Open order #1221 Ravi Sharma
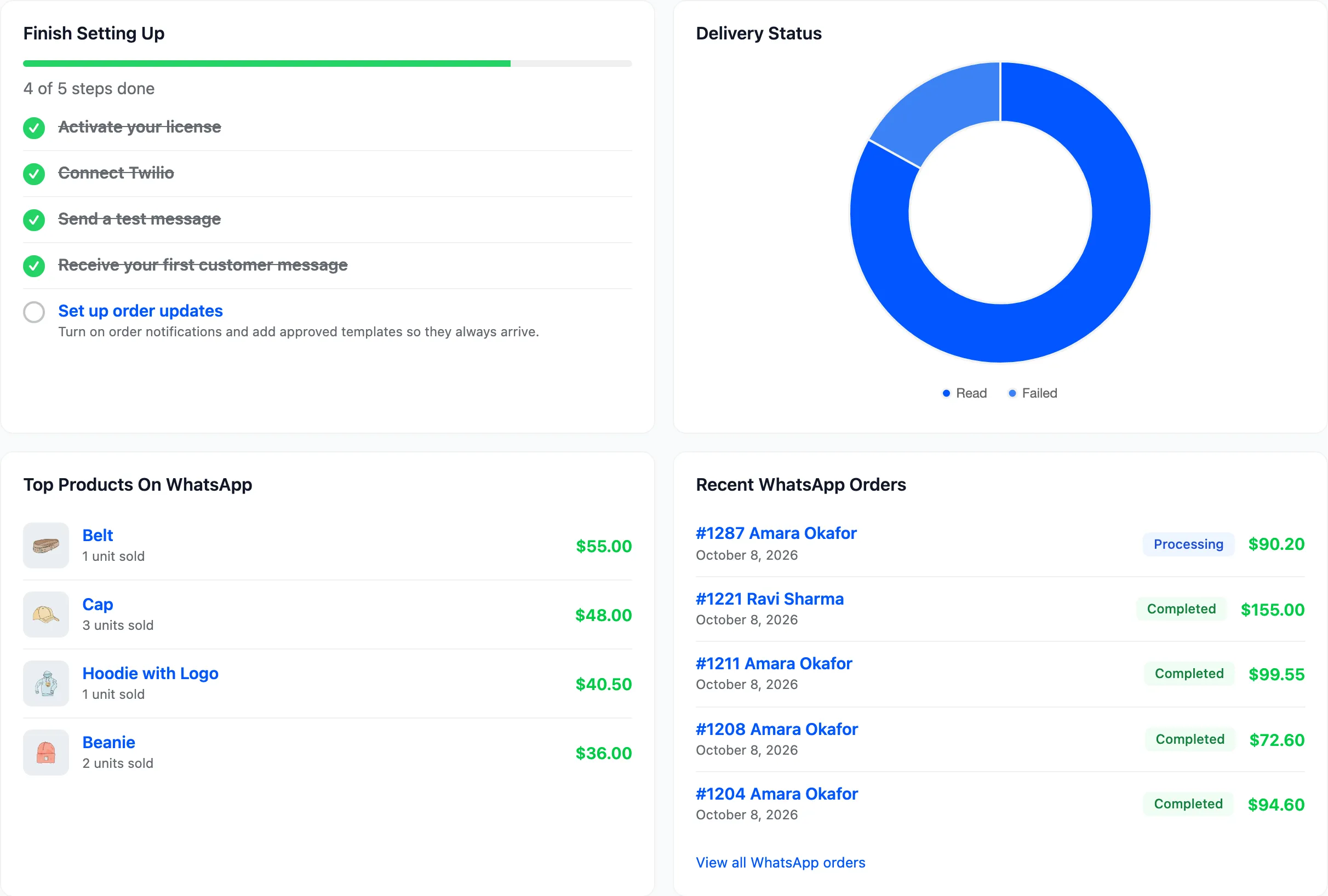The width and height of the screenshot is (1328, 896). tap(770, 599)
